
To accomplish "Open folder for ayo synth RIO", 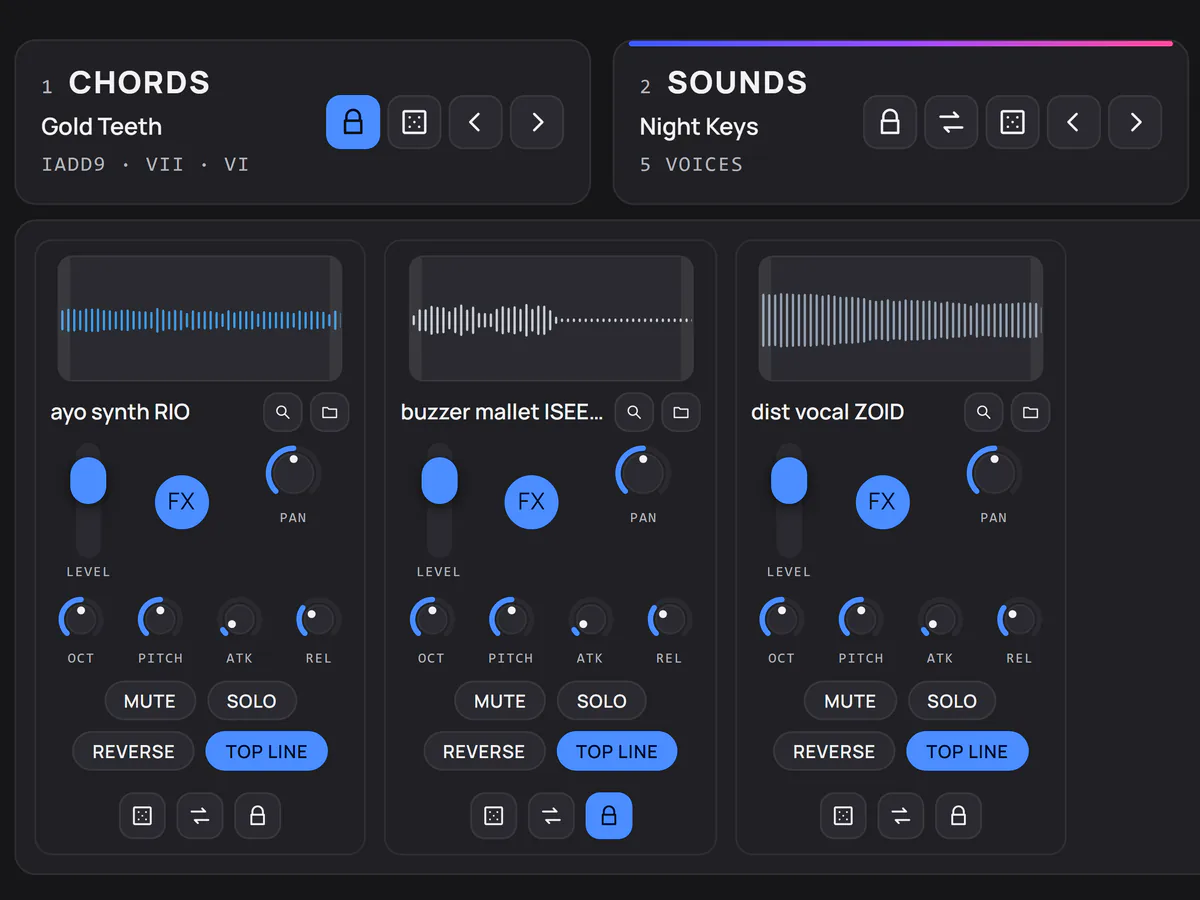I will pos(330,412).
